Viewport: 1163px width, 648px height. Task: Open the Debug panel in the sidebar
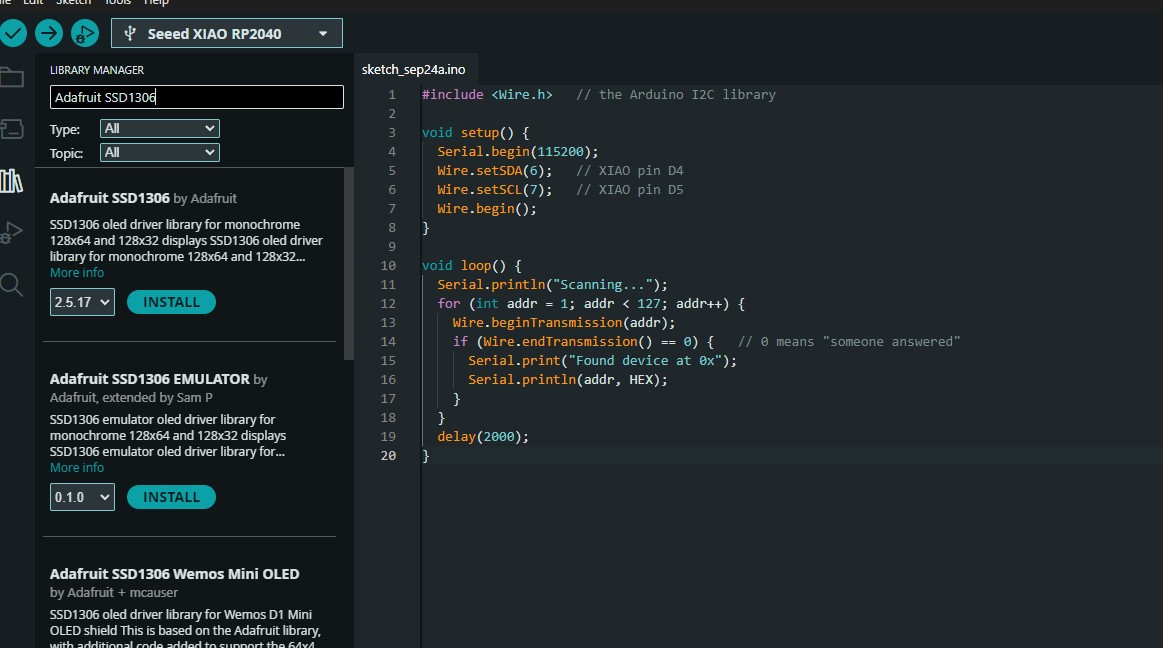[12, 232]
